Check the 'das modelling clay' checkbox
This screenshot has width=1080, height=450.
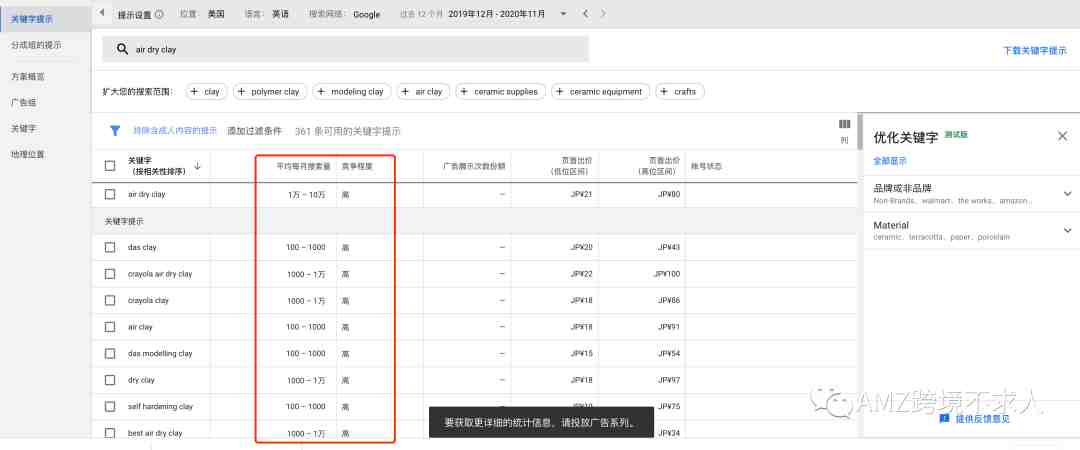point(110,354)
